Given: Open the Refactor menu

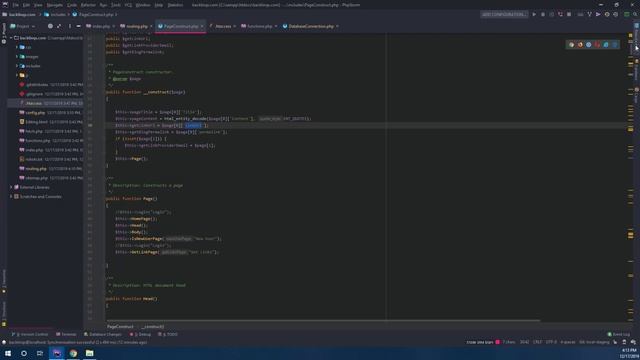Looking at the screenshot, I should click(88, 5).
